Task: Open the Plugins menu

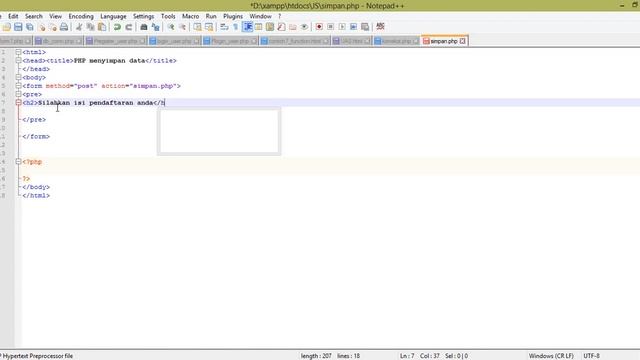Action: click(233, 16)
